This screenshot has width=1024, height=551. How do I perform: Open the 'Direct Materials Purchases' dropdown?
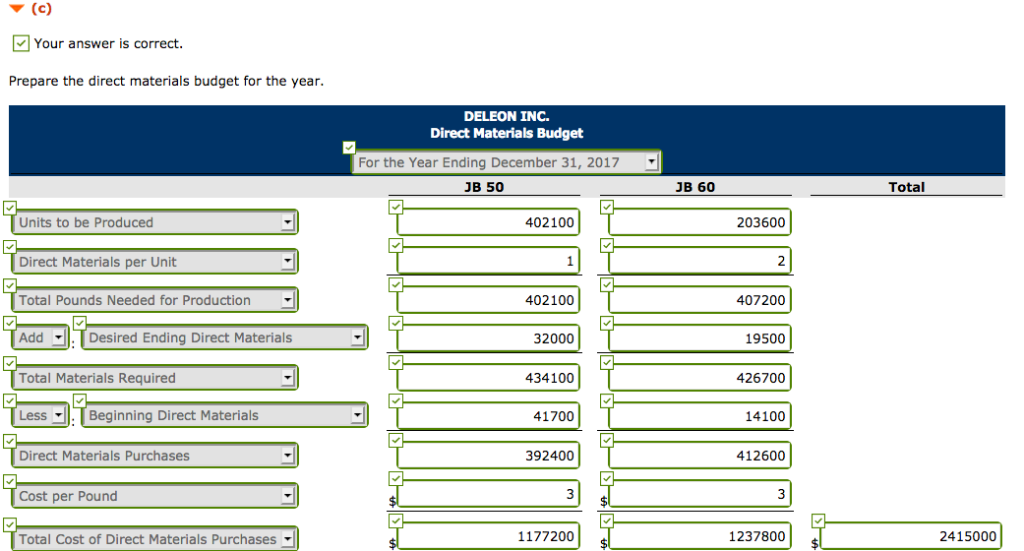coord(155,455)
